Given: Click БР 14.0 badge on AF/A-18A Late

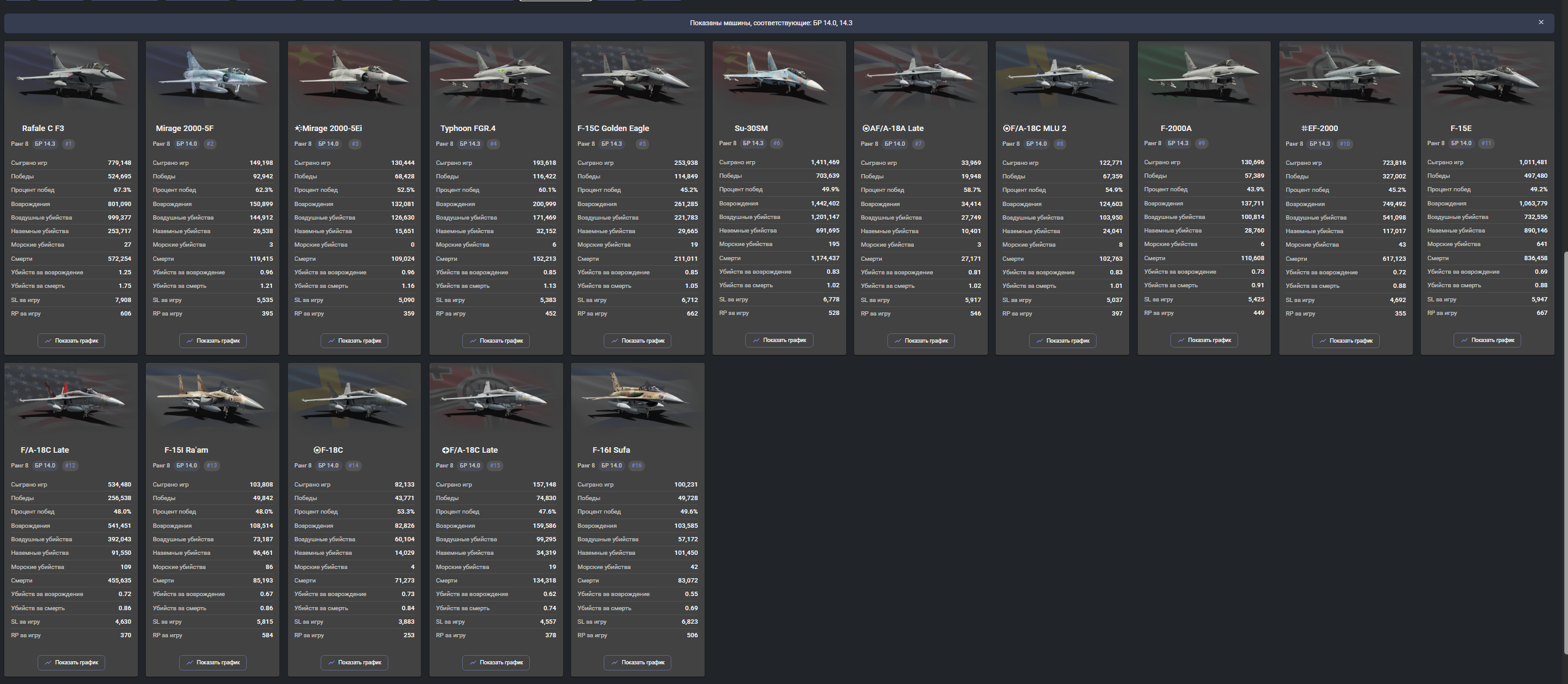Looking at the screenshot, I should (x=895, y=144).
